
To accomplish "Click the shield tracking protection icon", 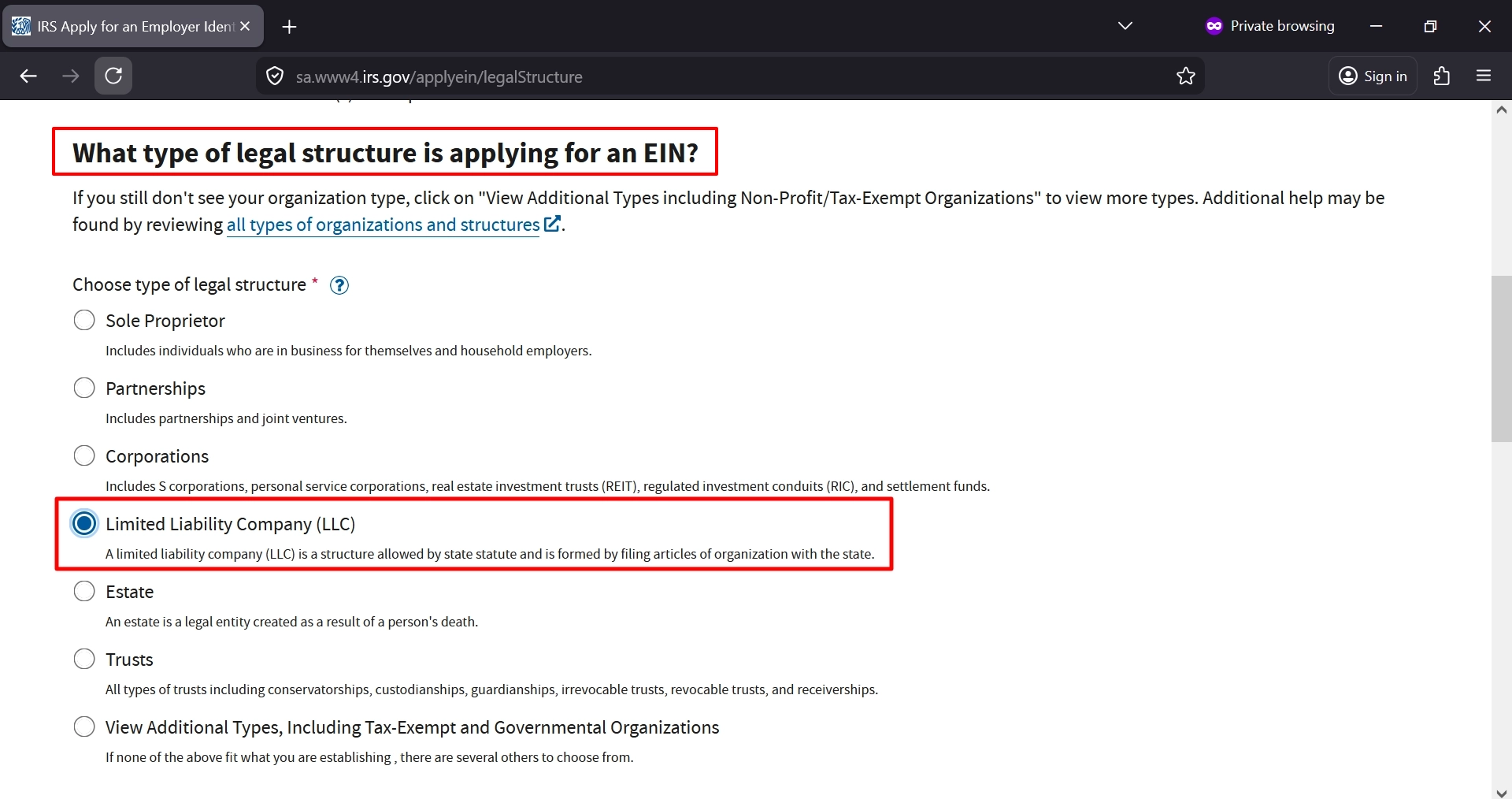I will (275, 76).
